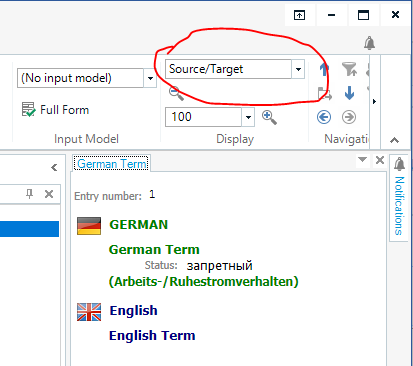The height and width of the screenshot is (366, 413).
Task: Open the Source/Target layout dropdown arrow
Action: (298, 69)
